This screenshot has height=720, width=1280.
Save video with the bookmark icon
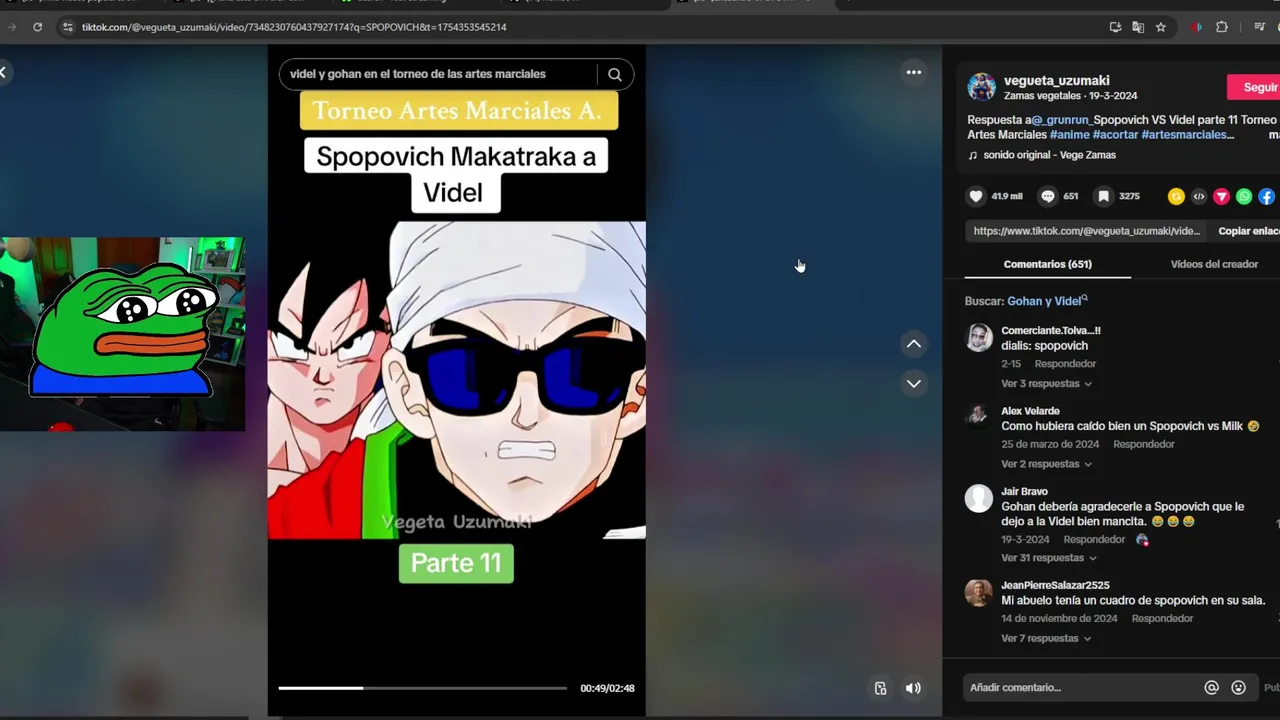pos(1103,196)
